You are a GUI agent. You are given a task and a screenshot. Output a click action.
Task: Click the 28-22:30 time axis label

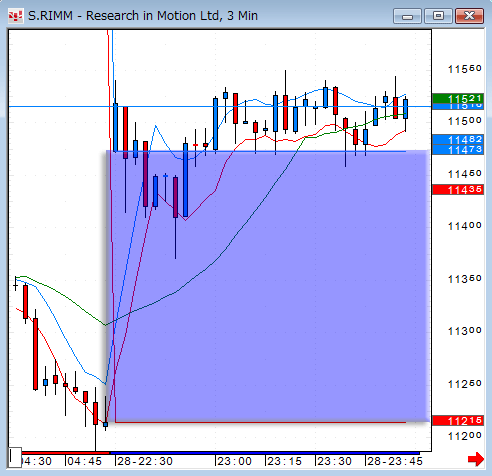145,461
